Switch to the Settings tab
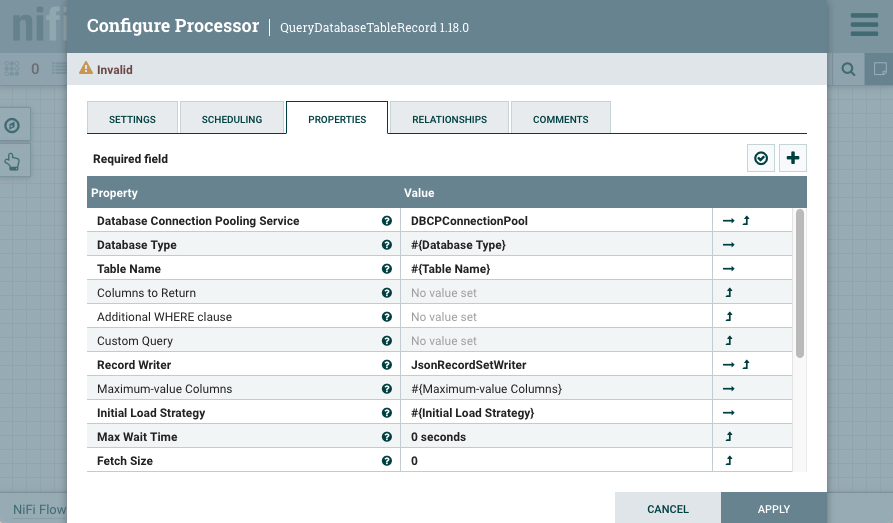Screen dimensions: 893x523 (132, 119)
